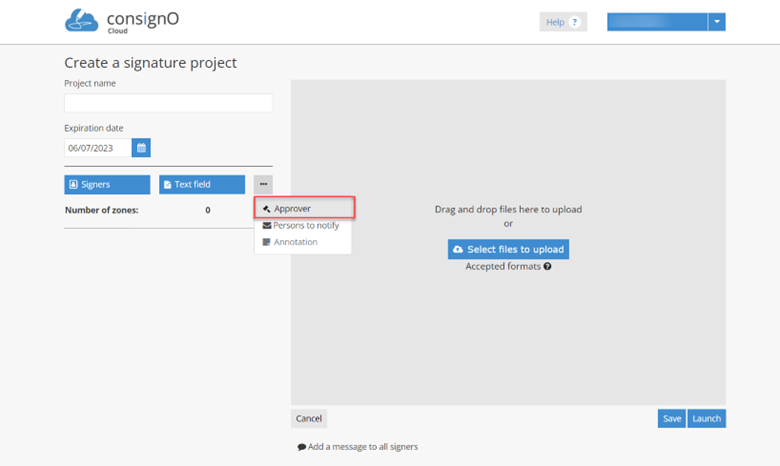Click the note icon next to Annotation
This screenshot has height=466, width=780.
266,242
